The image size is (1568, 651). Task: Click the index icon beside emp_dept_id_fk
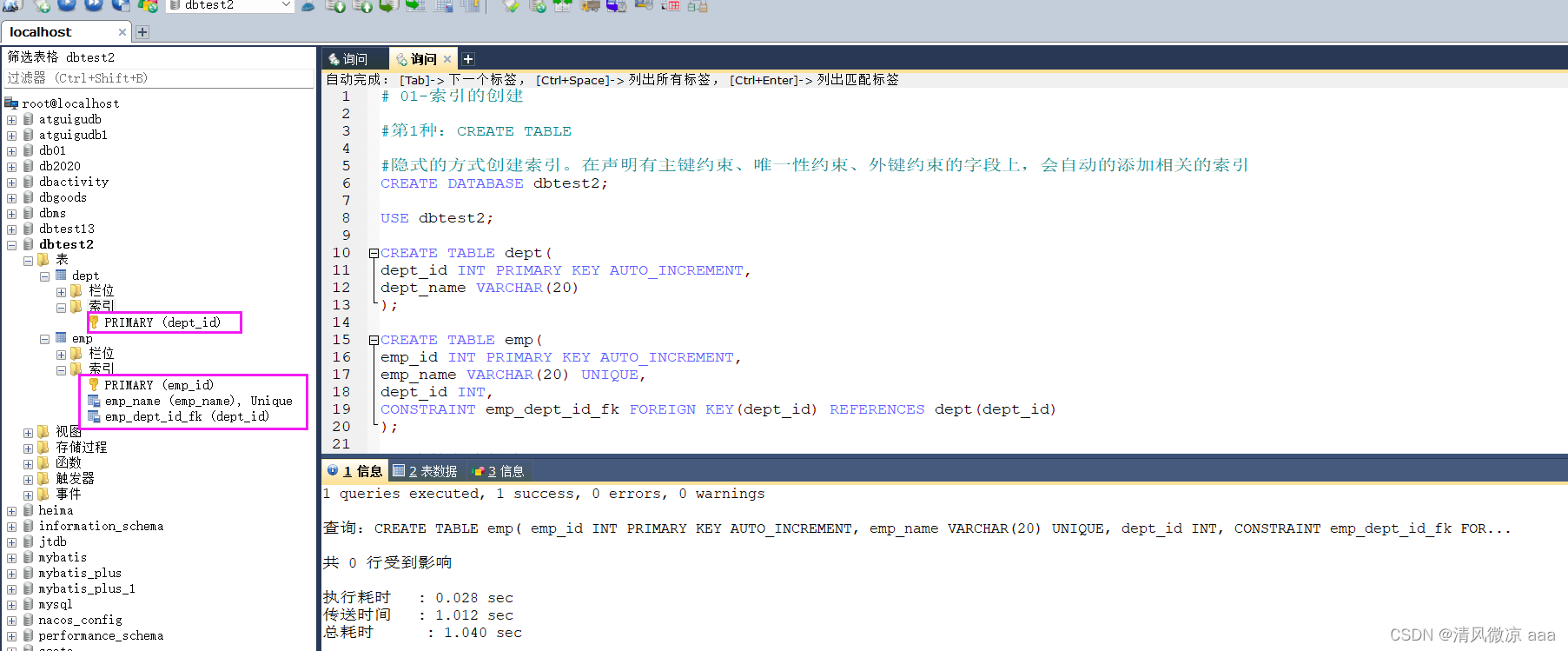pos(94,416)
